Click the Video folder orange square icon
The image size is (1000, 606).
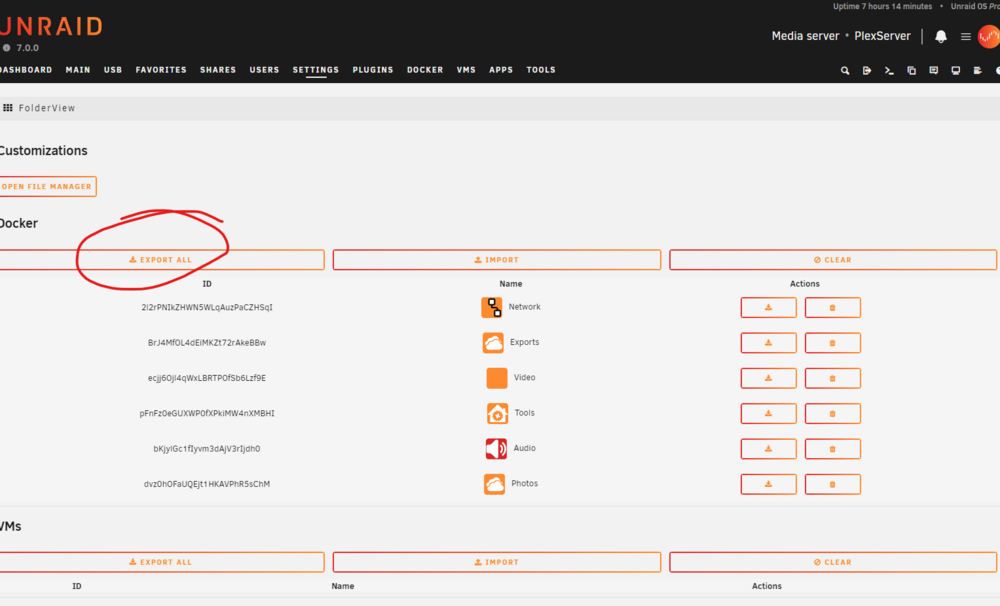(x=497, y=378)
